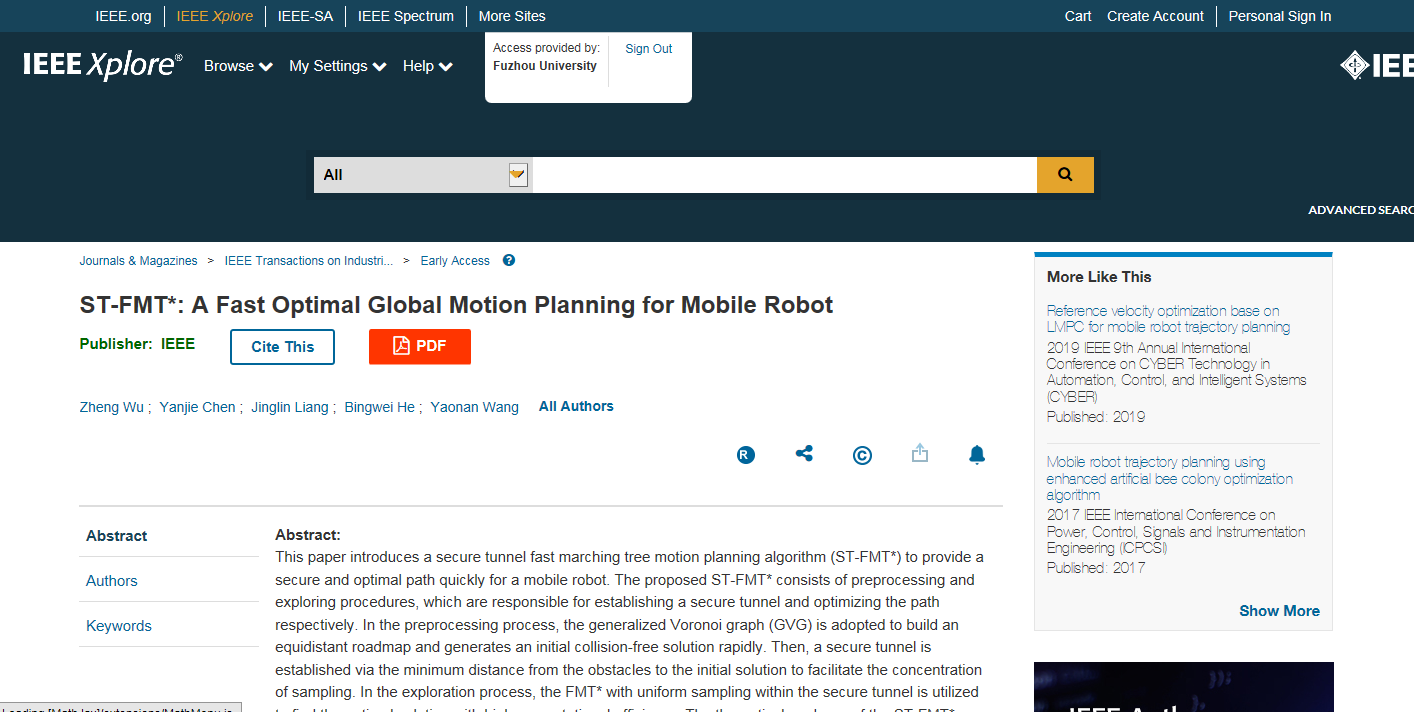Select the IEEE Xplore top link
The image size is (1414, 712).
(x=215, y=16)
